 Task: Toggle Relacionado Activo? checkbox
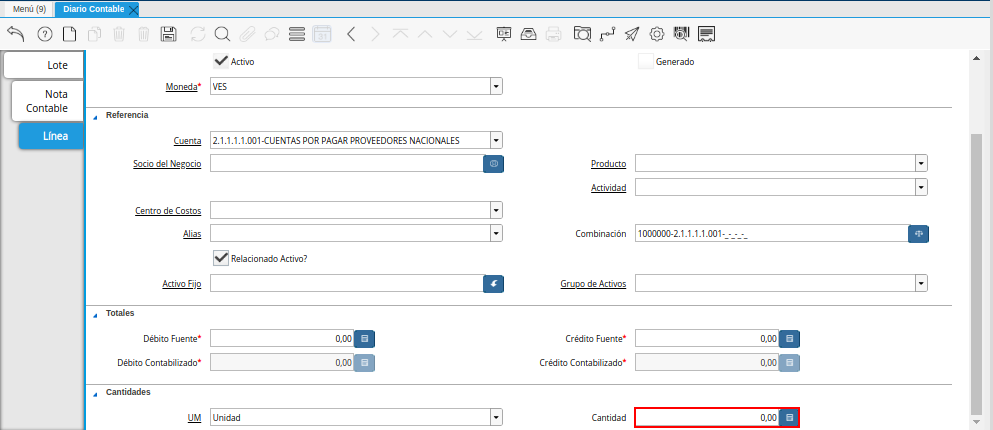click(221, 258)
